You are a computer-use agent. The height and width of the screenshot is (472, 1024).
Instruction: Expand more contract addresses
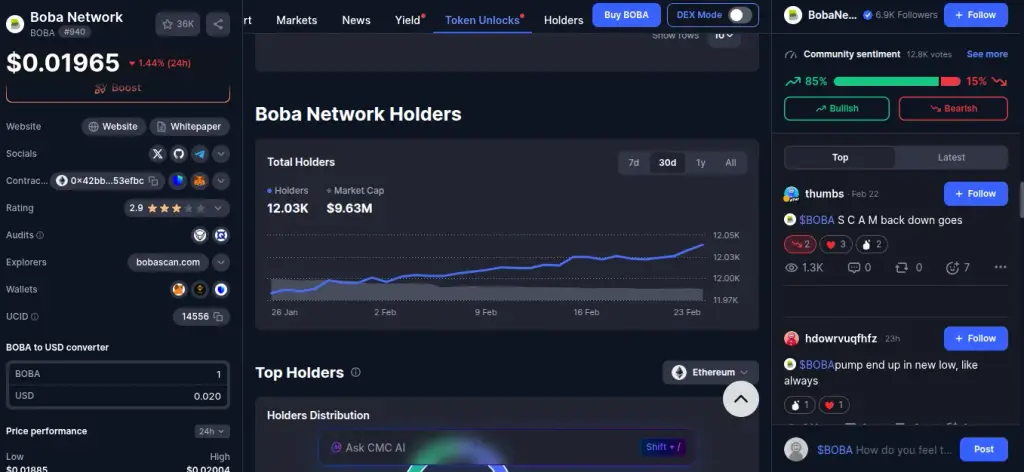(221, 181)
